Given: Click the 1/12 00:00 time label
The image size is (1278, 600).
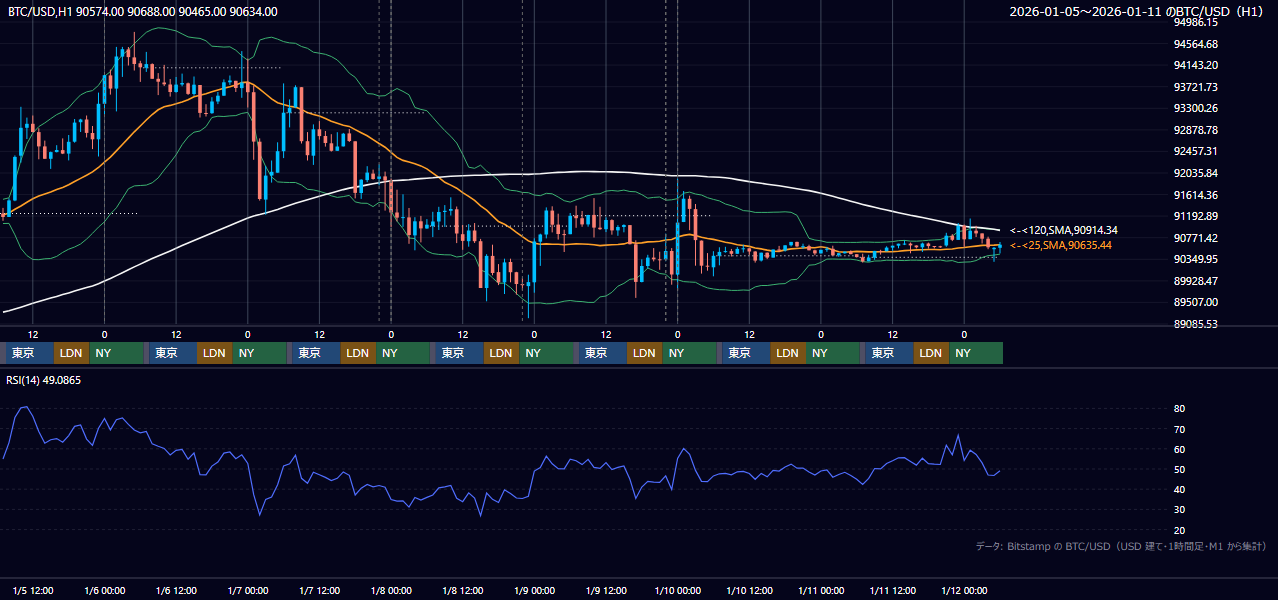Looking at the screenshot, I should point(964,590).
